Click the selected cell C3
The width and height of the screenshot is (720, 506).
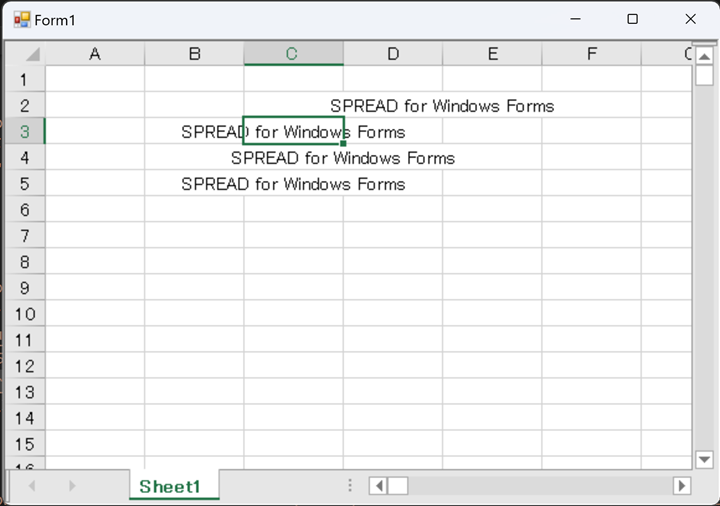pyautogui.click(x=293, y=131)
